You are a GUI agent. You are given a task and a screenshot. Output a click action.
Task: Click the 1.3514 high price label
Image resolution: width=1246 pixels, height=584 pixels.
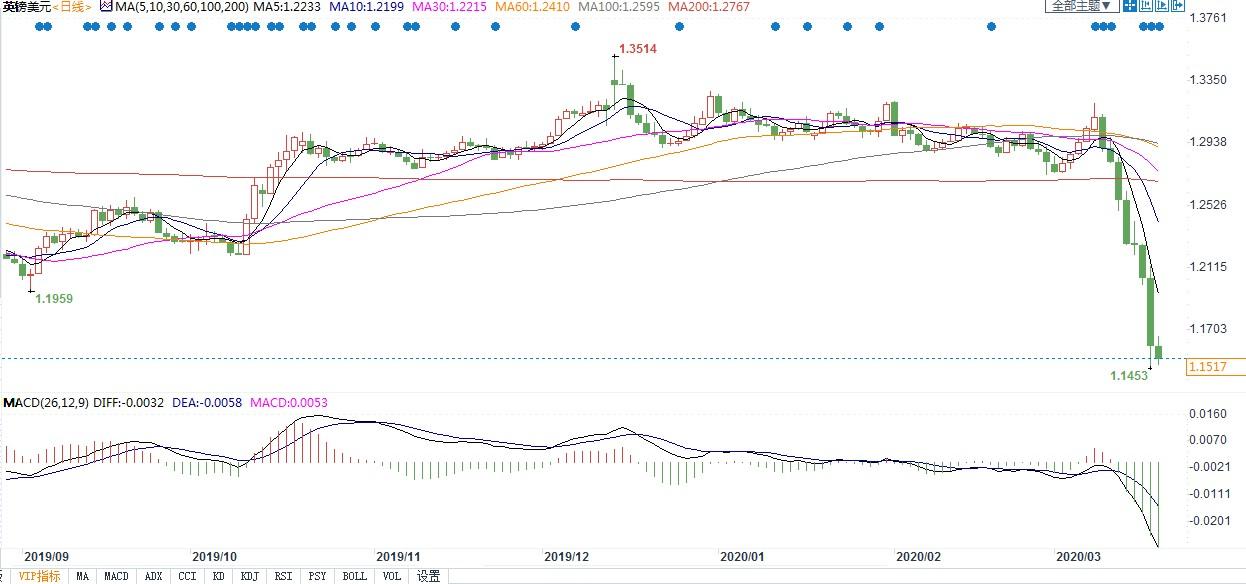(x=637, y=48)
